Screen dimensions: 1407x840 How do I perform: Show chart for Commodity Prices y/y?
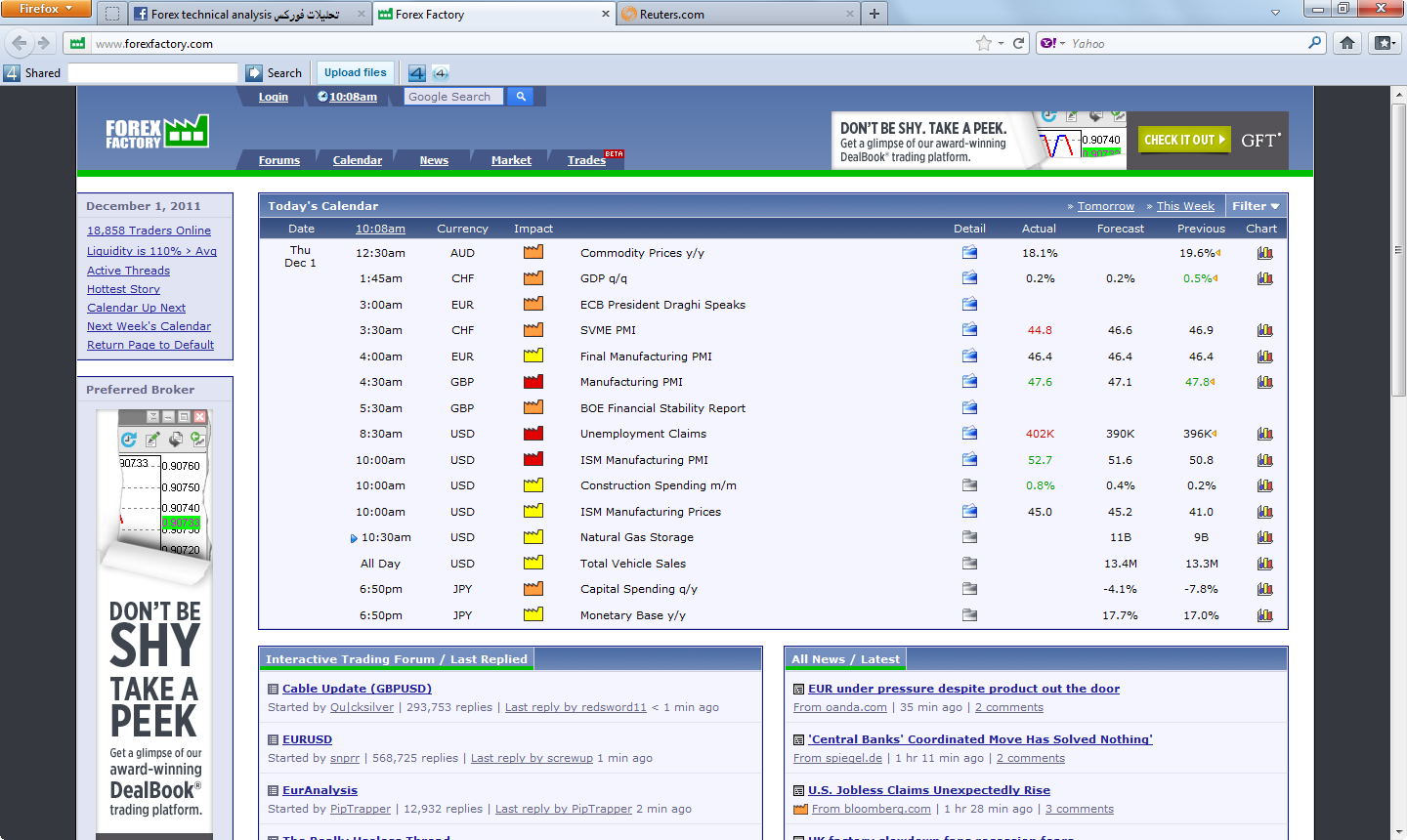1264,252
